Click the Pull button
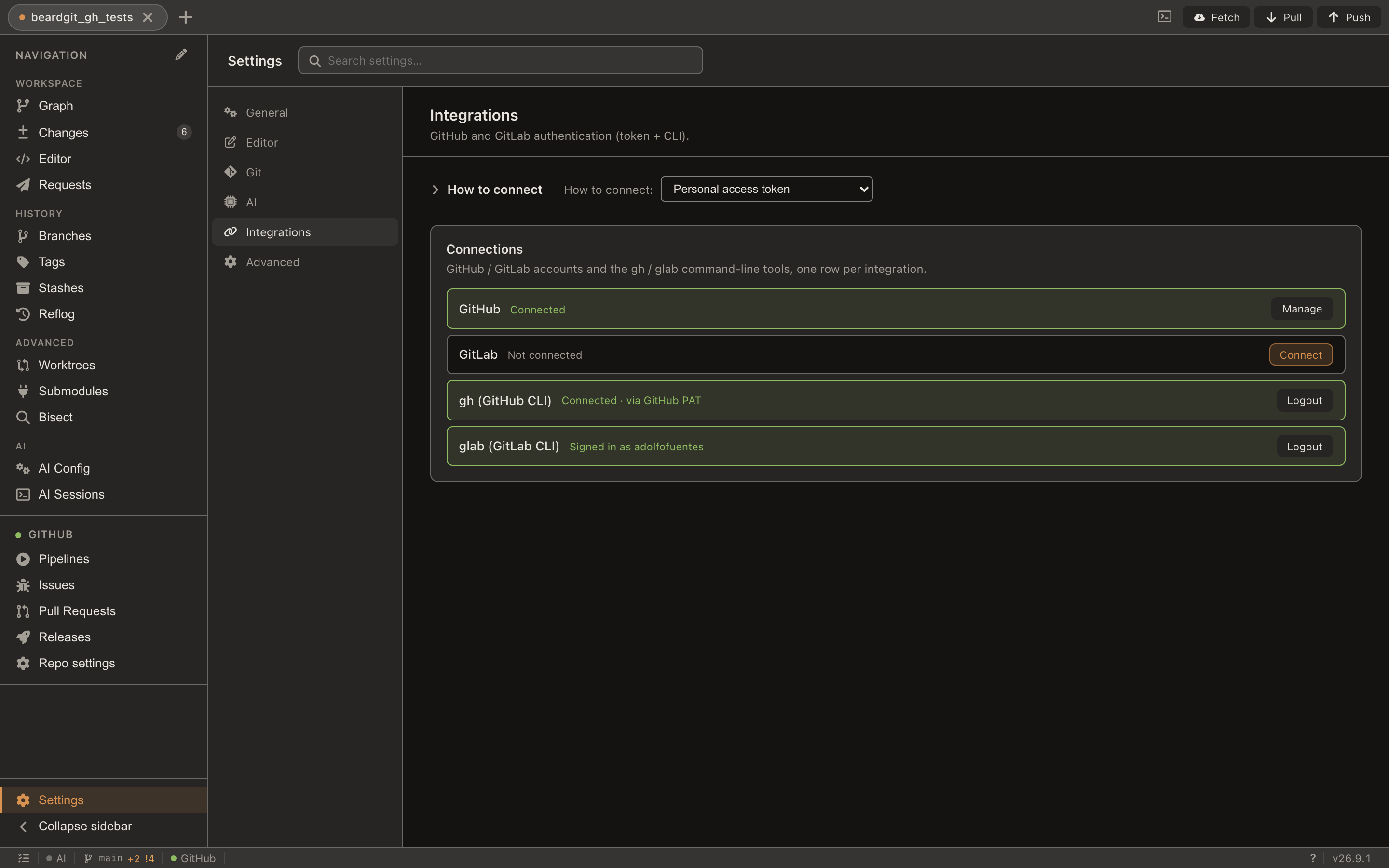This screenshot has width=1389, height=868. tap(1283, 17)
